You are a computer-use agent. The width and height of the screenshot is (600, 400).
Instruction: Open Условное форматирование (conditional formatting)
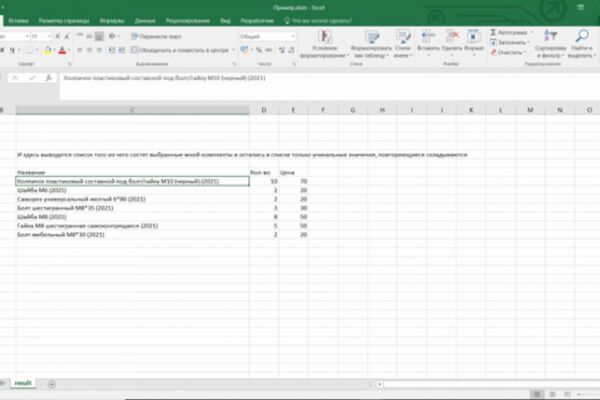(x=324, y=44)
